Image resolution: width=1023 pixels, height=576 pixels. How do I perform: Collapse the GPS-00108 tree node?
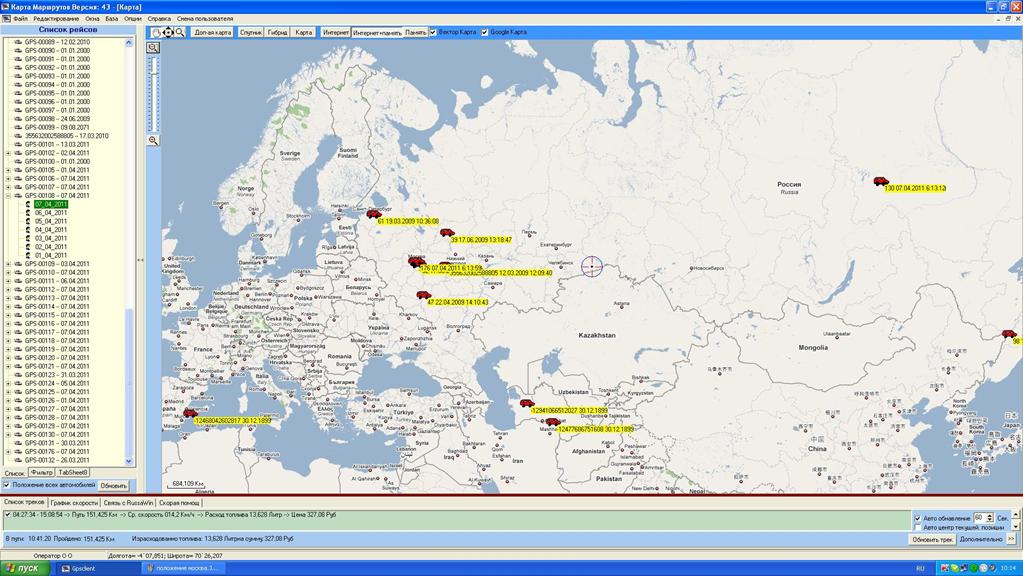coord(8,196)
